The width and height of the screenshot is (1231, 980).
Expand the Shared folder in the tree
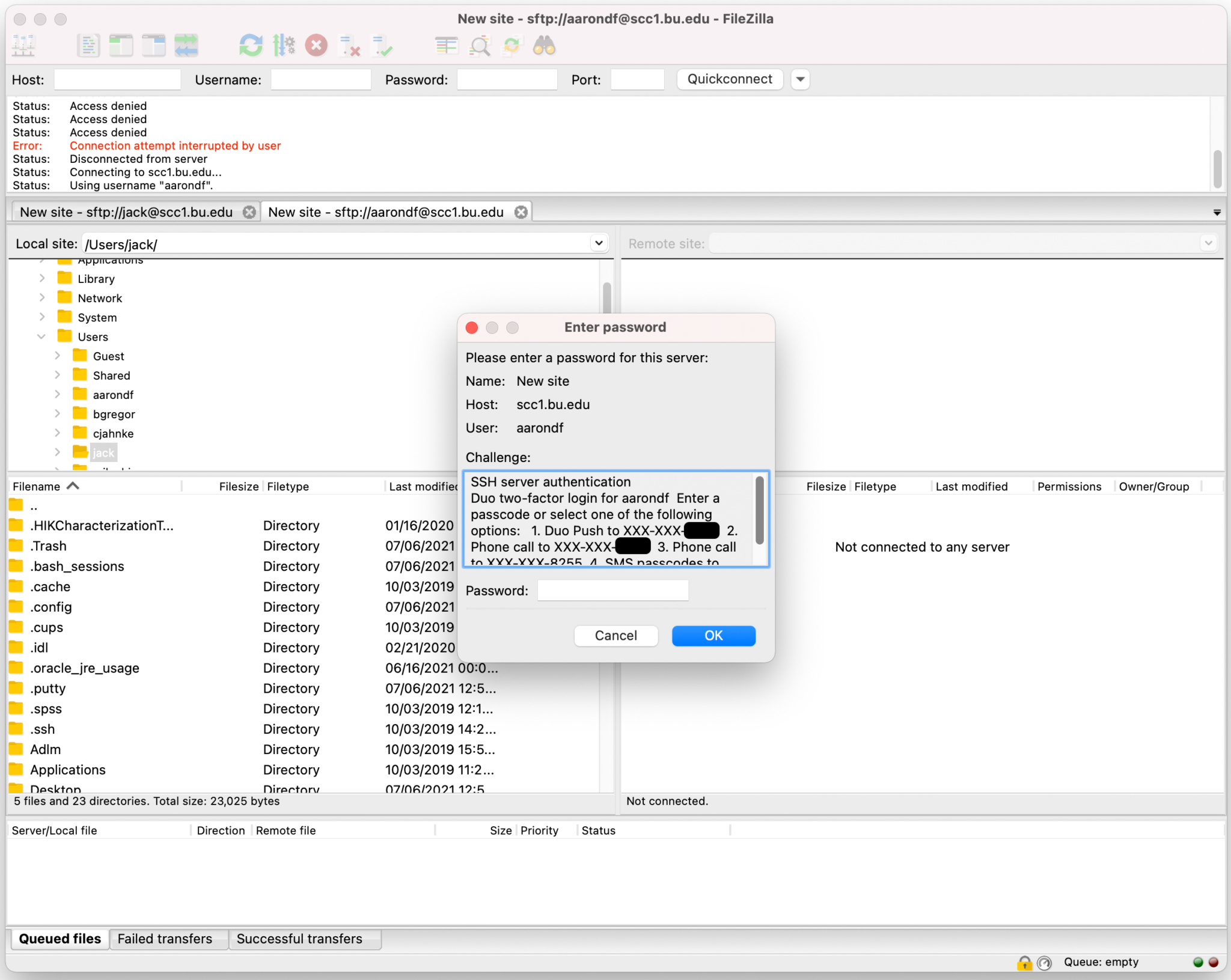tap(57, 375)
